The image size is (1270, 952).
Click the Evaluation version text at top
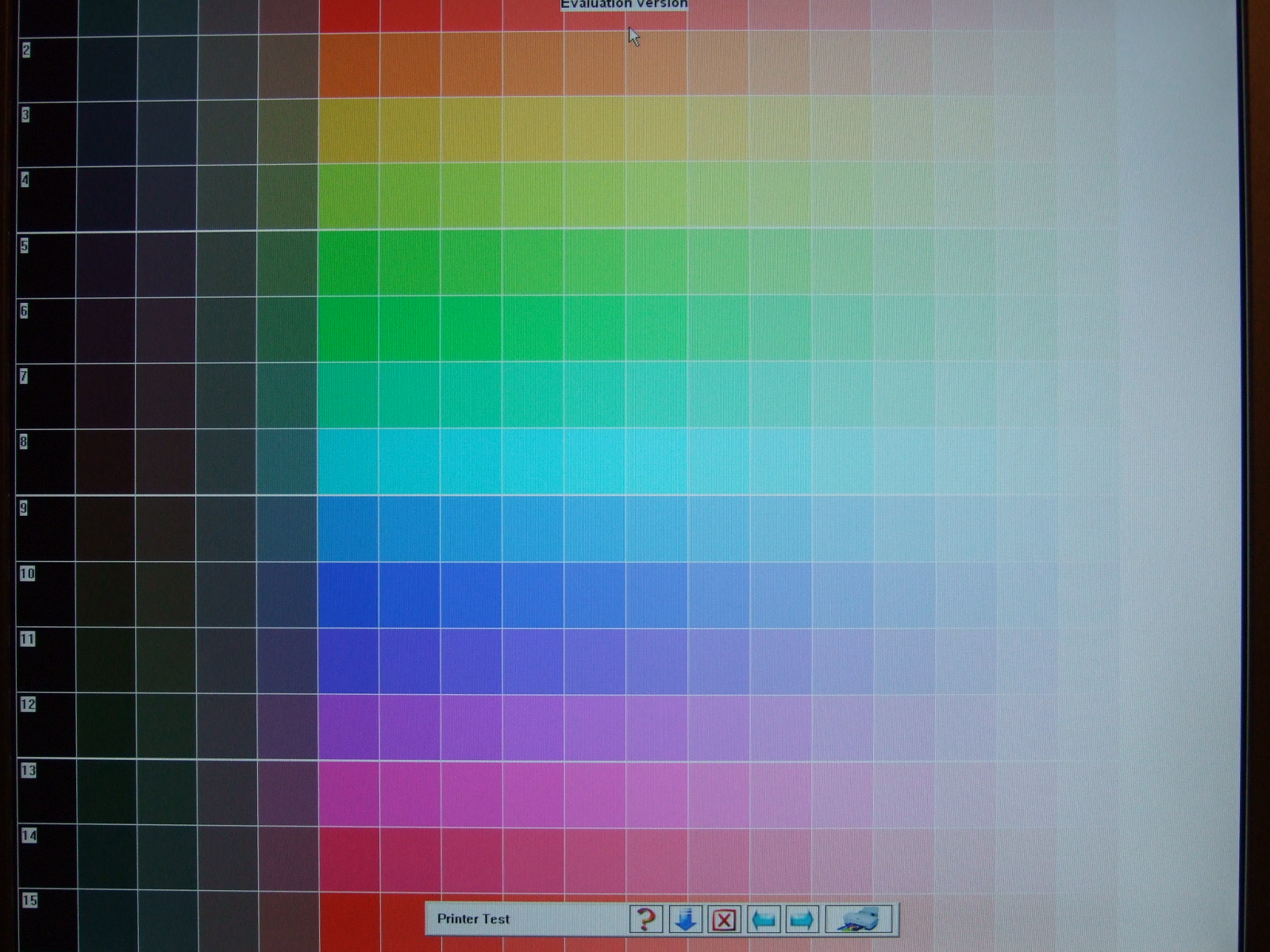(x=624, y=5)
